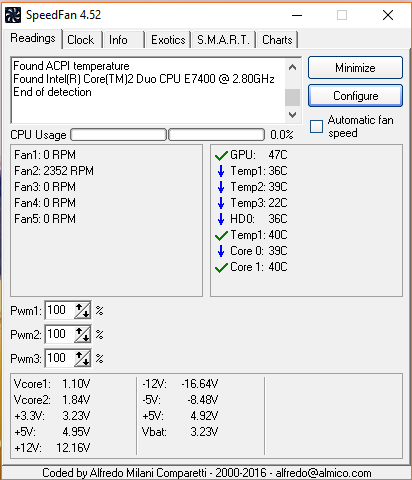Open the Clock tab
Screen dimensions: 412x480
click(81, 40)
